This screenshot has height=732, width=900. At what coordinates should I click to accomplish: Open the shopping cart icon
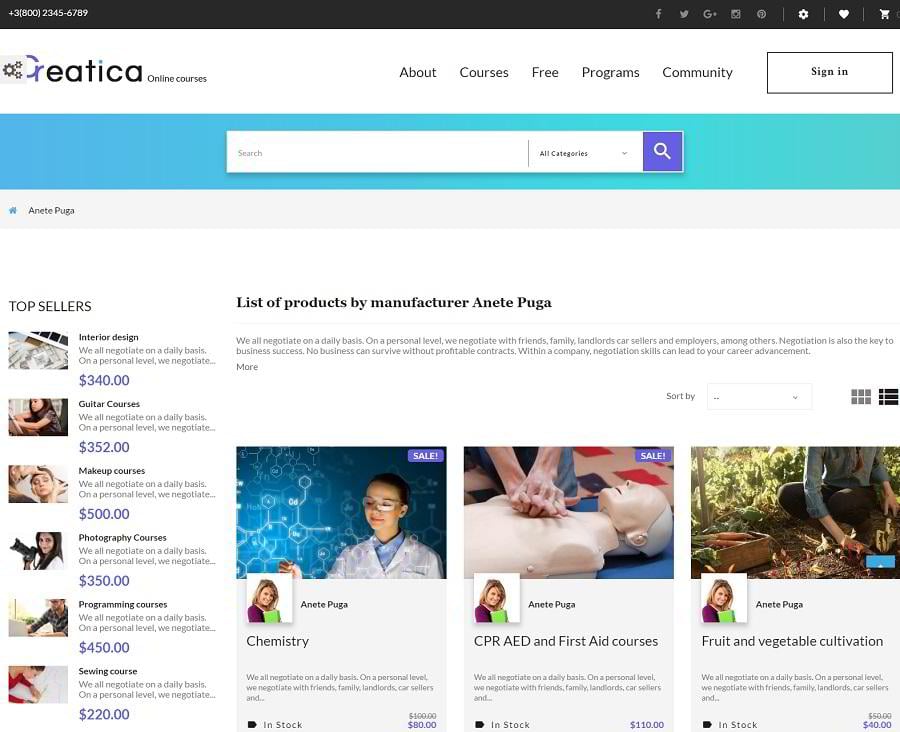(884, 14)
